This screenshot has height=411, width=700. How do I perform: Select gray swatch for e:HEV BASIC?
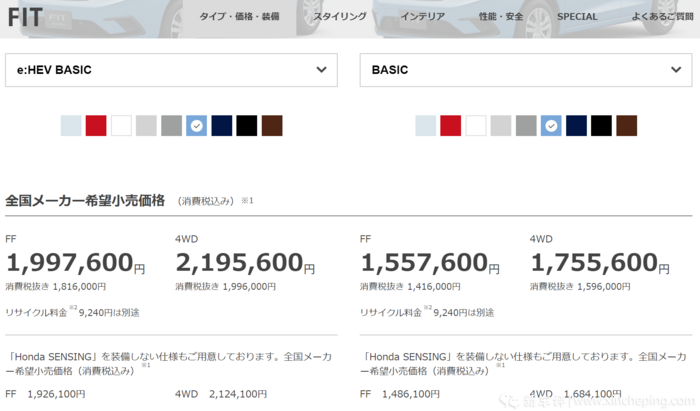coord(171,125)
